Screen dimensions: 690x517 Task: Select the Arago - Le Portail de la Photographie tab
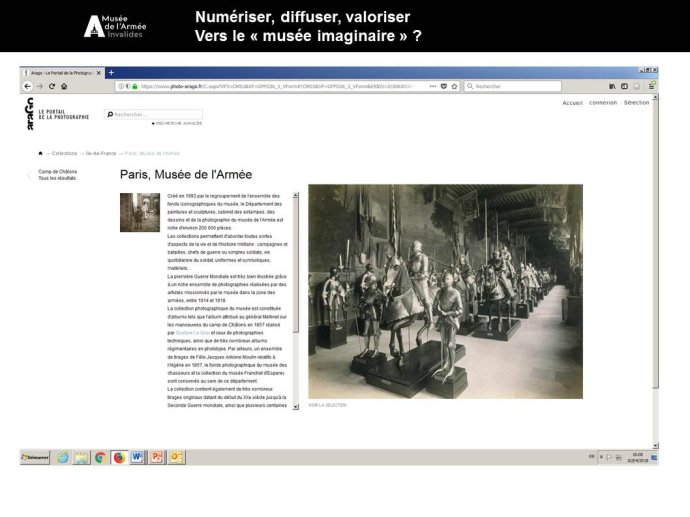[x=62, y=73]
